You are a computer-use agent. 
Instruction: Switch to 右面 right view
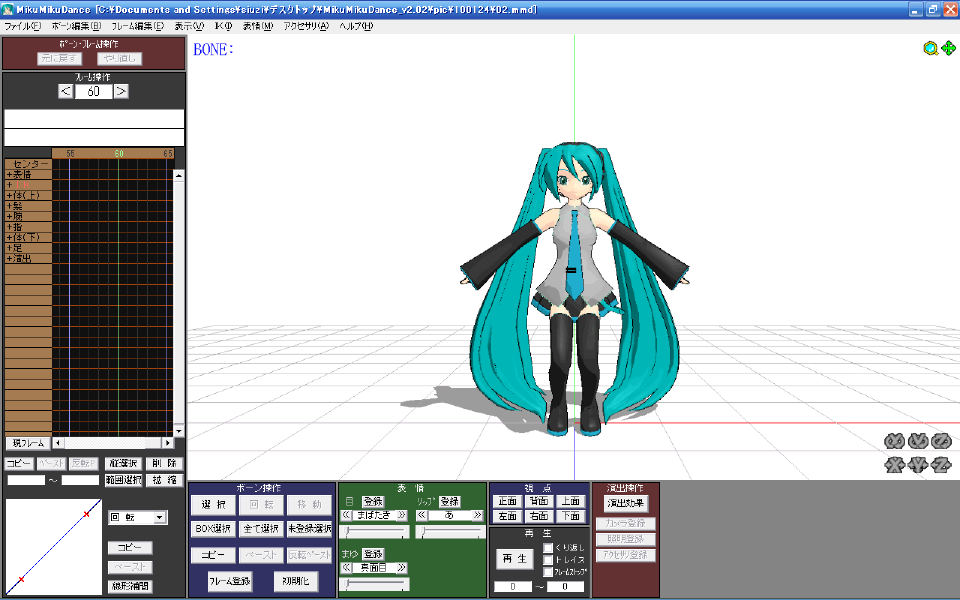tap(539, 516)
